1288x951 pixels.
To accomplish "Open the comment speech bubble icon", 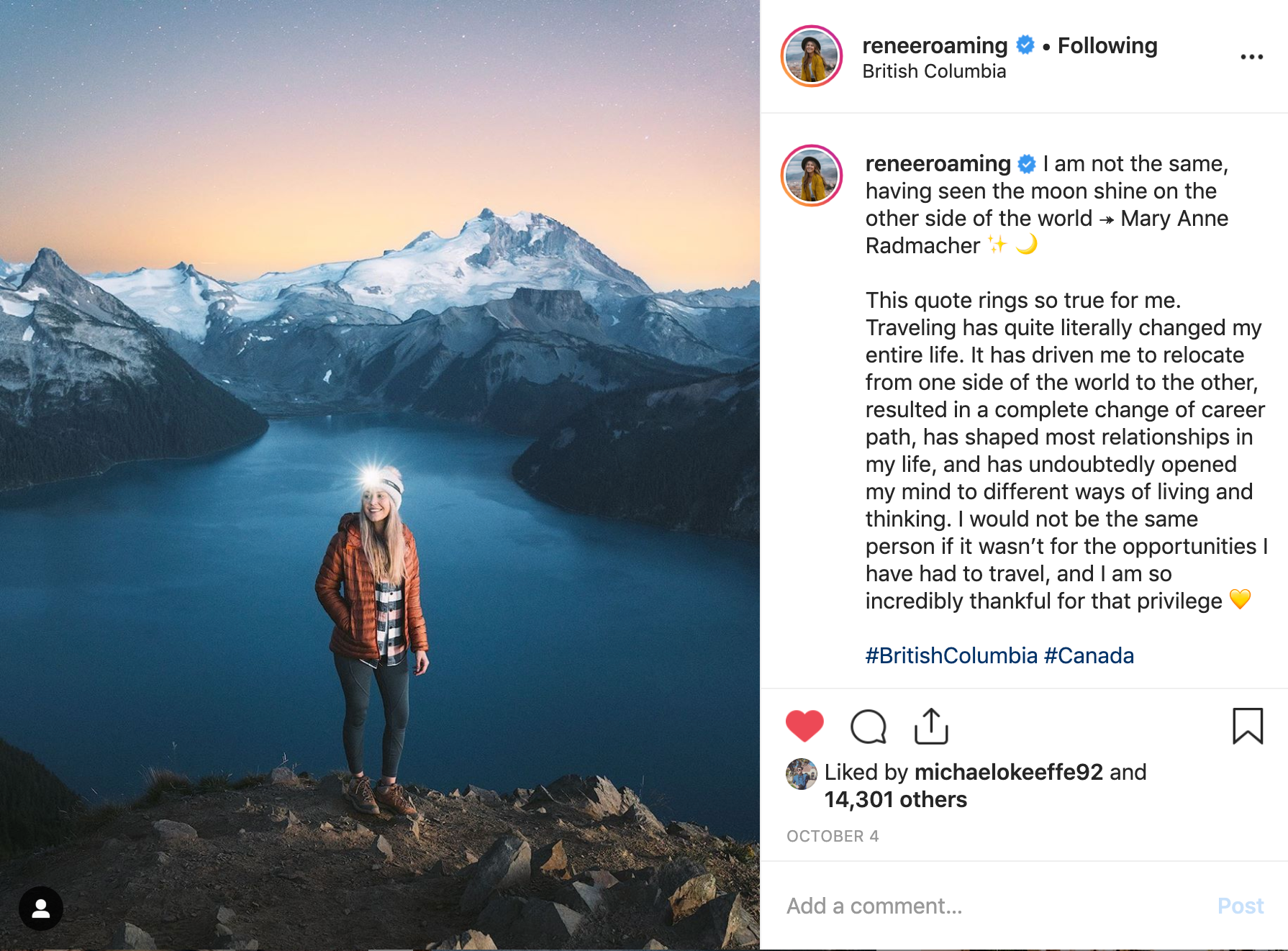I will tap(868, 726).
